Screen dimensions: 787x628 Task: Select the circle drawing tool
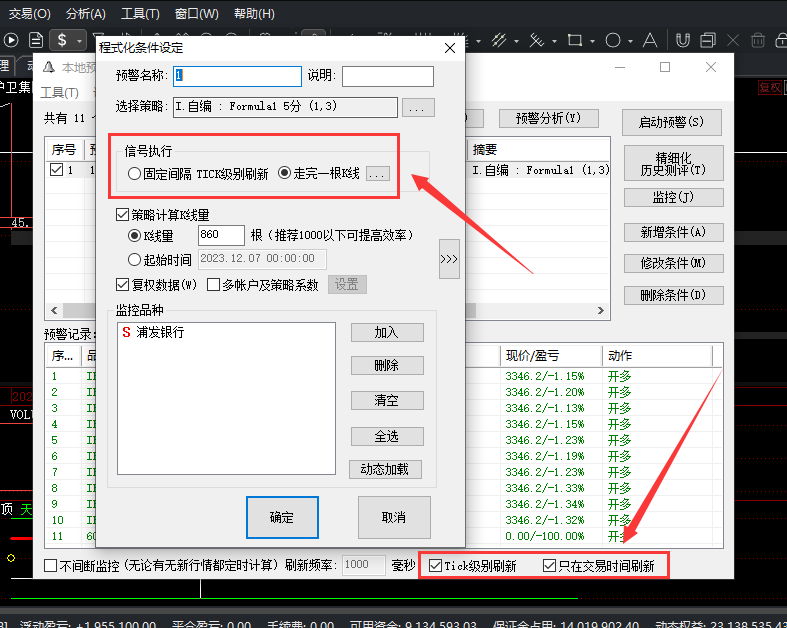[x=612, y=40]
